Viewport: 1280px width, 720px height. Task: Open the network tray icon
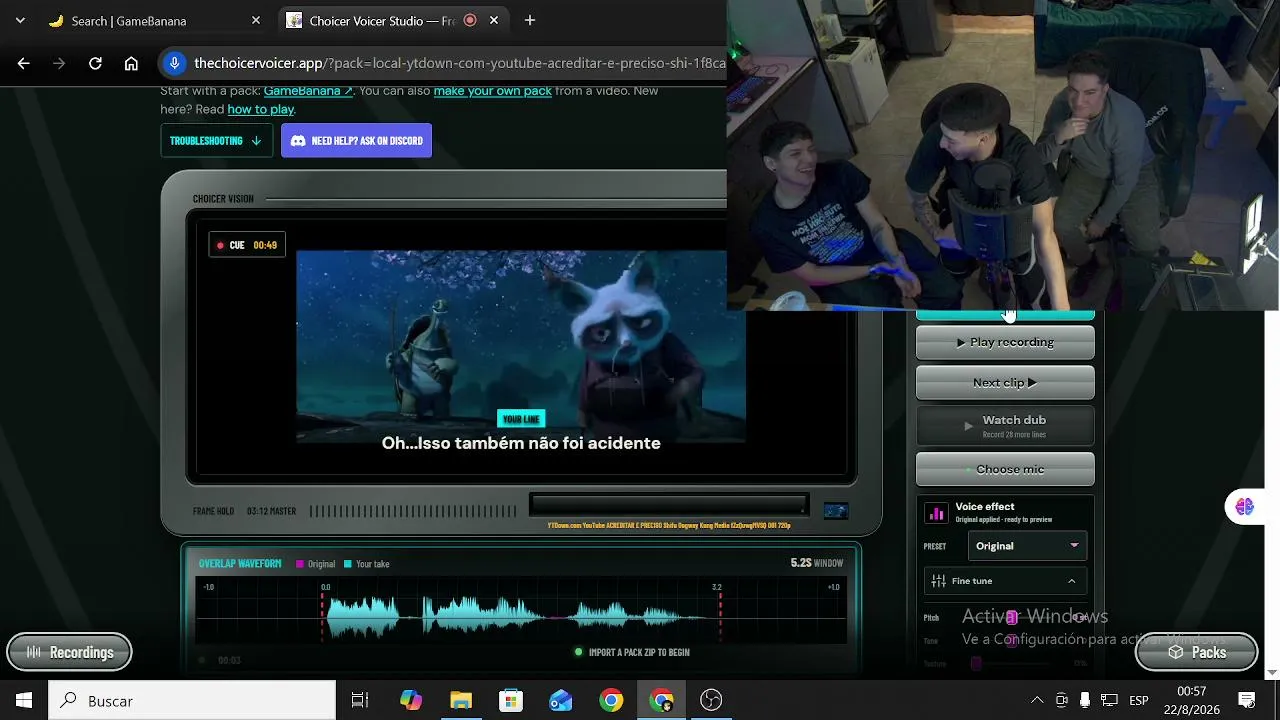[x=1109, y=701]
